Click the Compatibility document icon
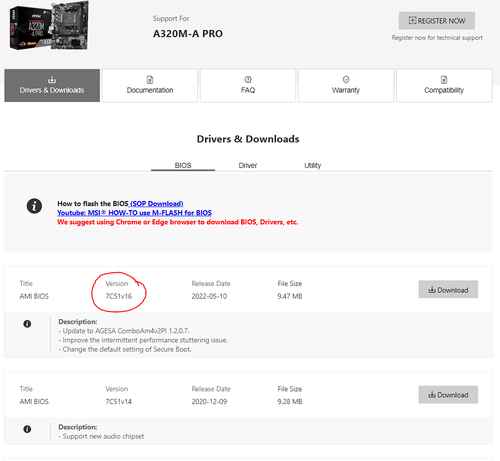The height and width of the screenshot is (461, 500). pyautogui.click(x=444, y=80)
